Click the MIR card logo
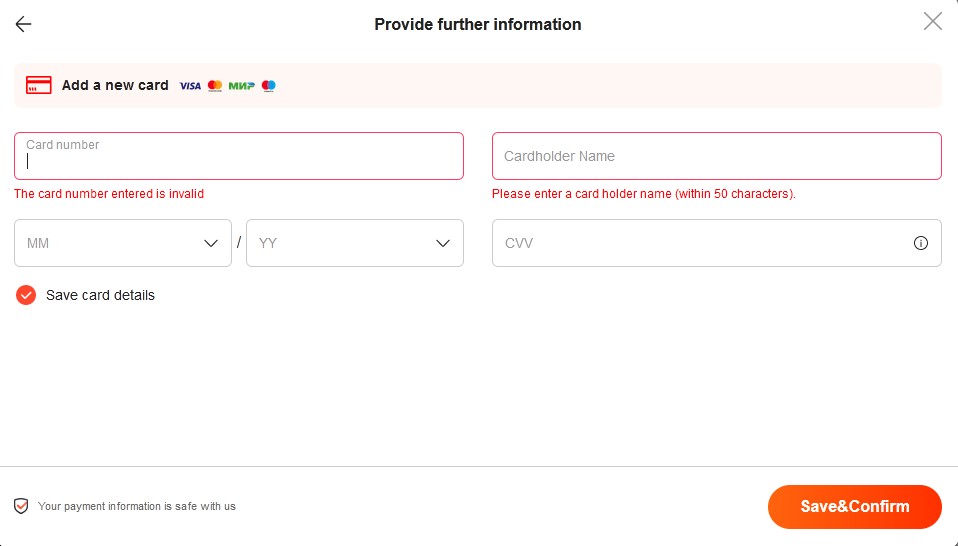Viewport: 958px width, 546px height. (241, 86)
